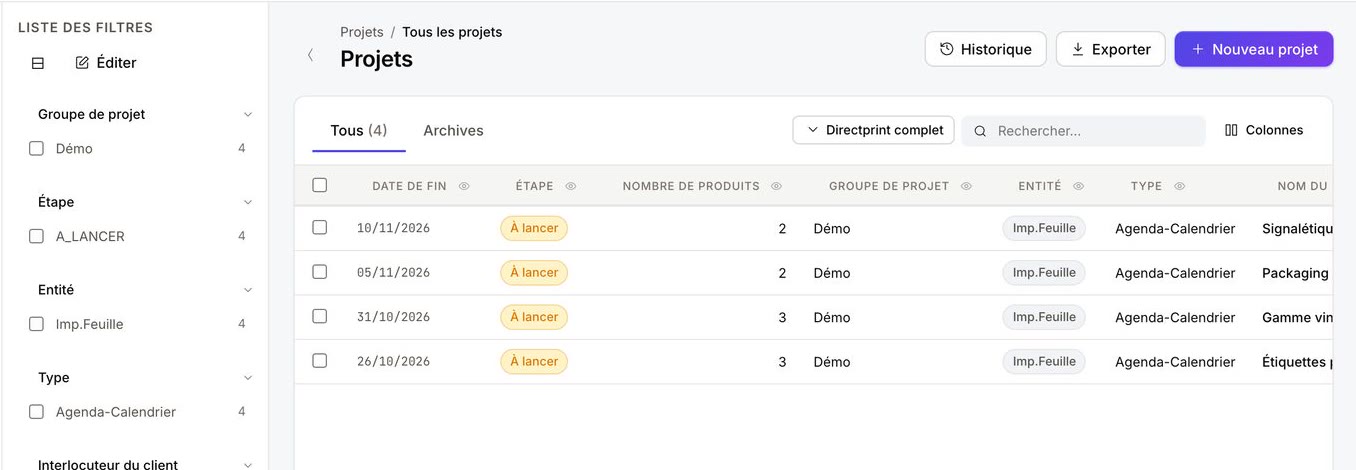Click Imp.Feuille tag in 10/11/2026 row
The width and height of the screenshot is (1356, 470).
(x=1044, y=228)
